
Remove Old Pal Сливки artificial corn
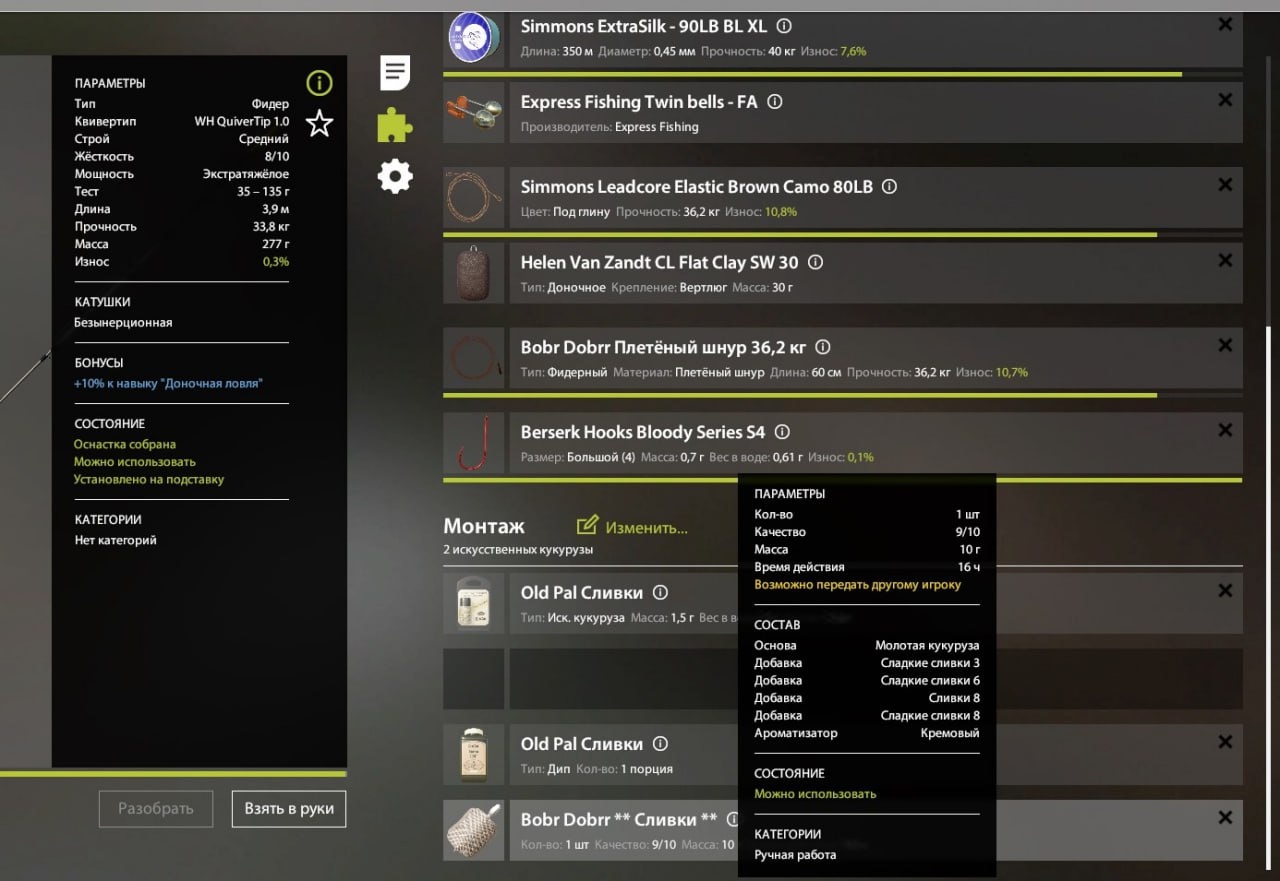[x=1225, y=591]
